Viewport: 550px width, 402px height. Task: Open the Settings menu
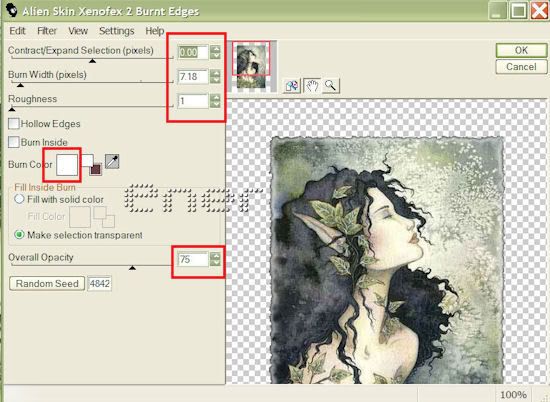[x=116, y=31]
